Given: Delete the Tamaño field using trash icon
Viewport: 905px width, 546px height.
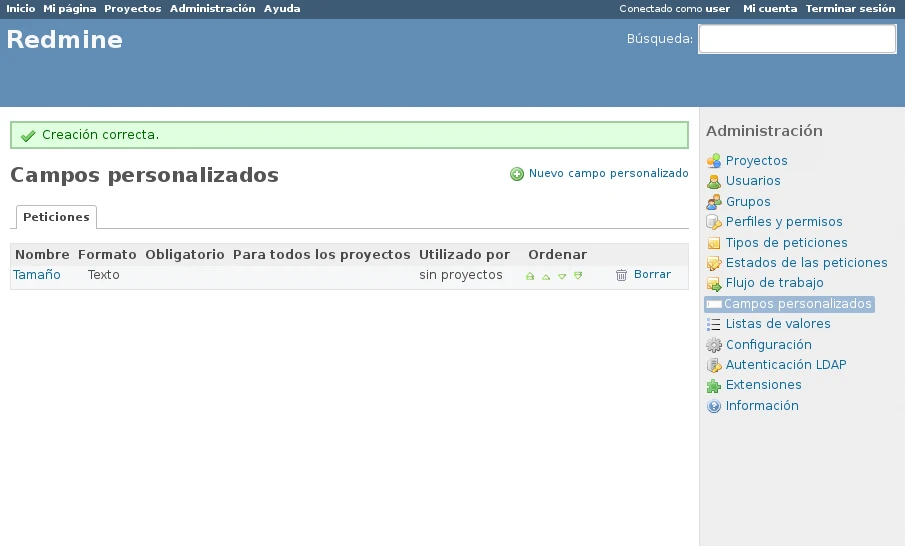Looking at the screenshot, I should [621, 275].
